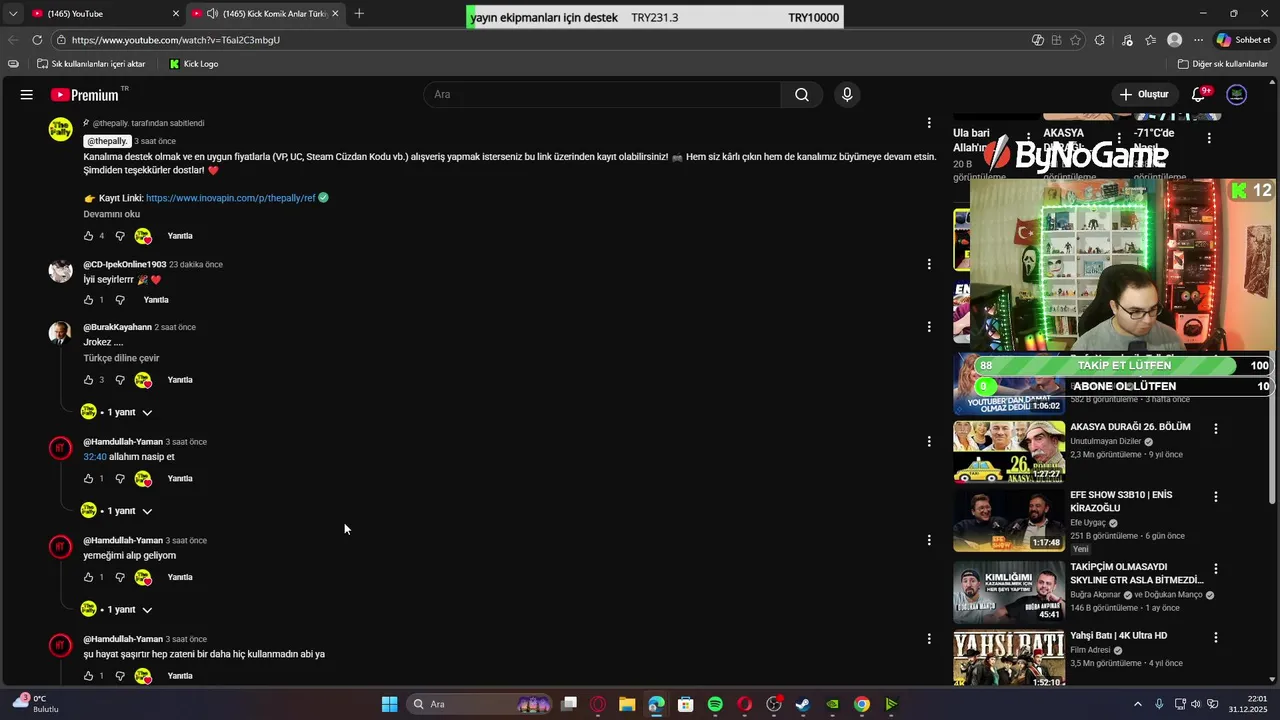The height and width of the screenshot is (720, 1280).
Task: Reply to the @CD-IpekOnline1903 comment
Action: pos(156,300)
